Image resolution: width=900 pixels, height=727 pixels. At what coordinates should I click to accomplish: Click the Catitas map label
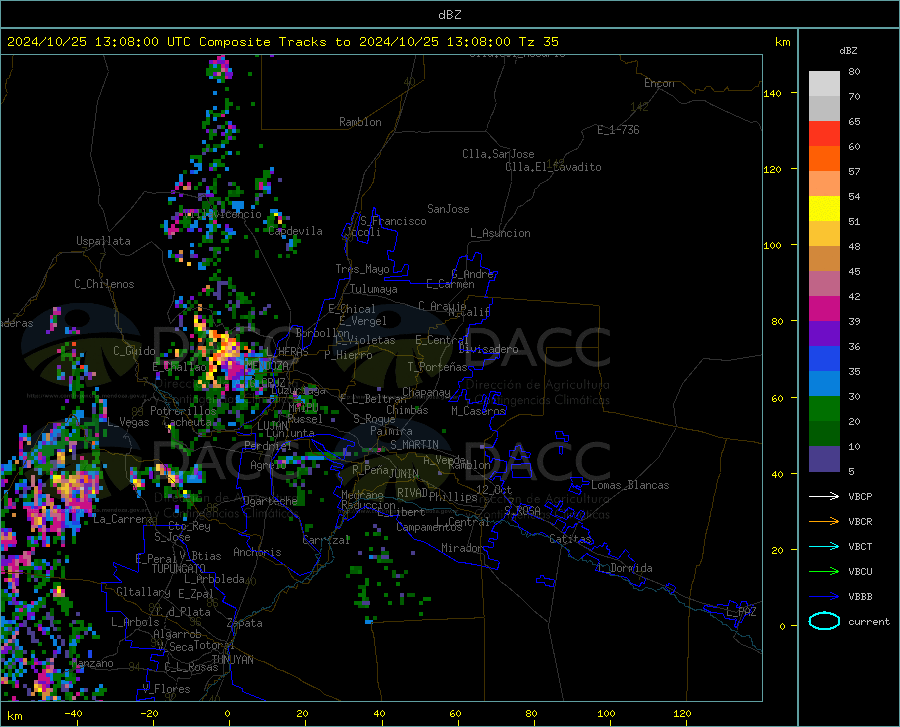click(570, 539)
